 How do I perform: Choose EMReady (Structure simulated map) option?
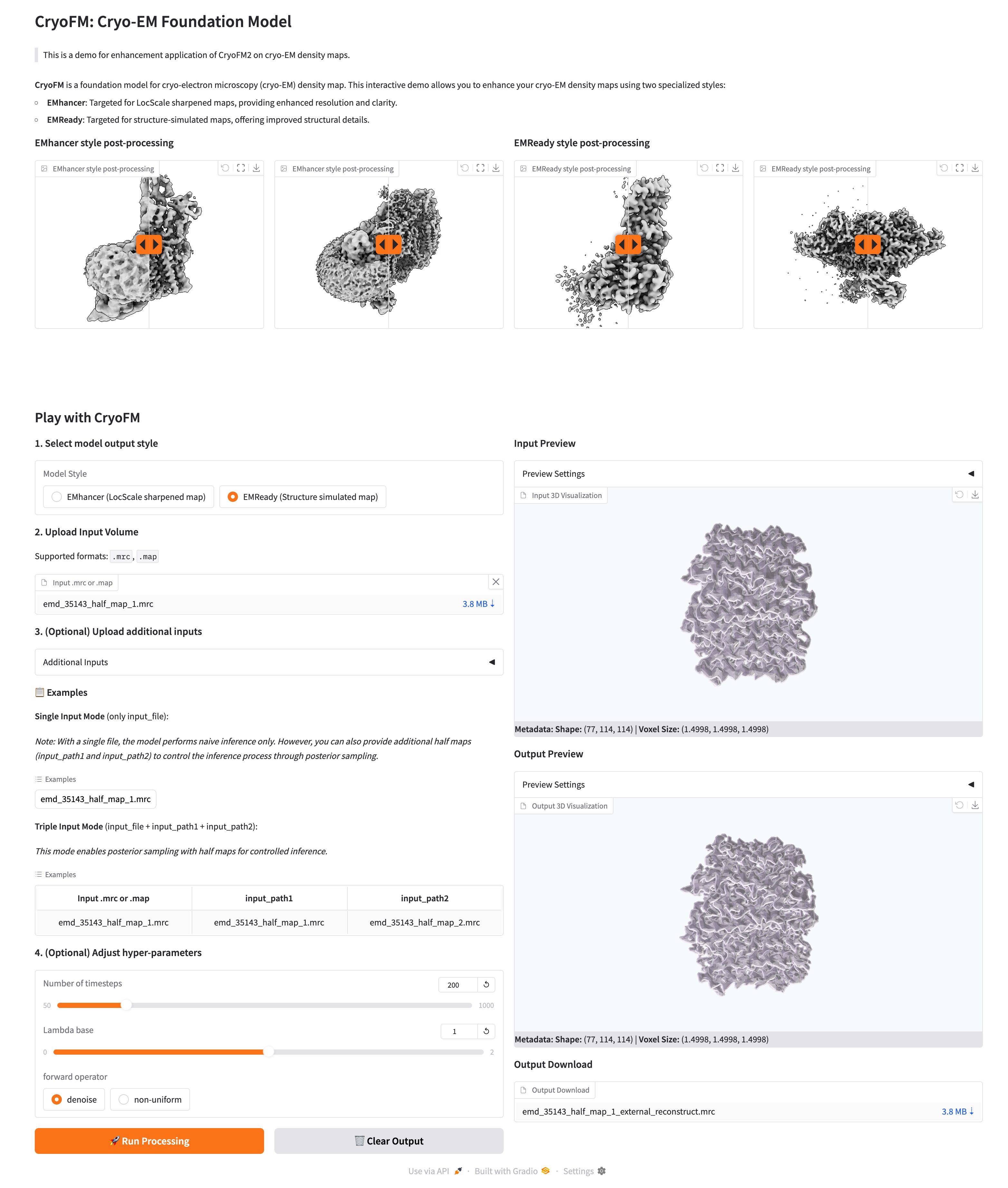233,497
